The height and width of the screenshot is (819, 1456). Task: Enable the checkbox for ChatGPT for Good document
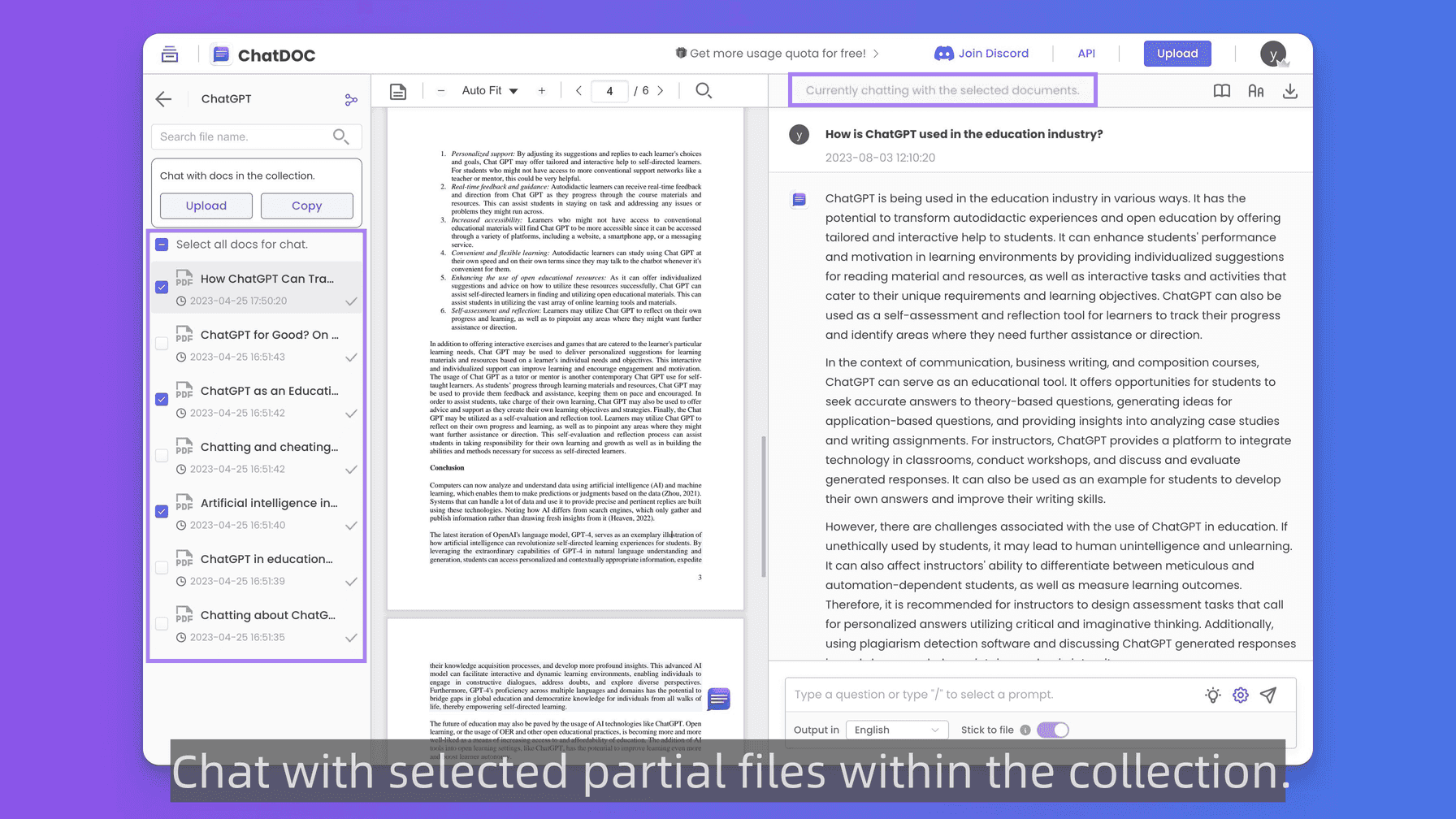162,343
